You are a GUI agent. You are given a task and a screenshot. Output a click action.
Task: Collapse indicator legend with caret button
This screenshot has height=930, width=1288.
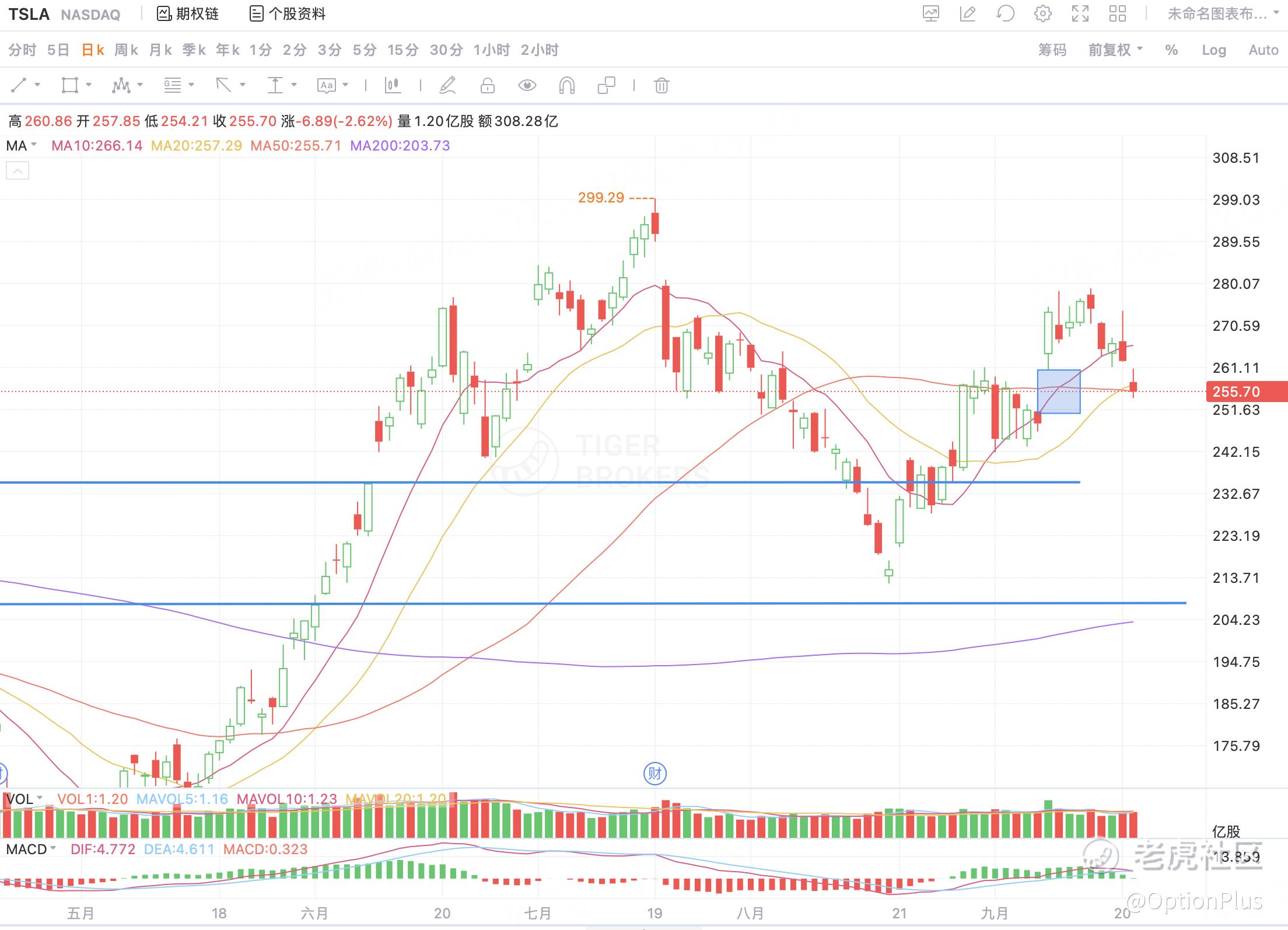click(x=17, y=171)
